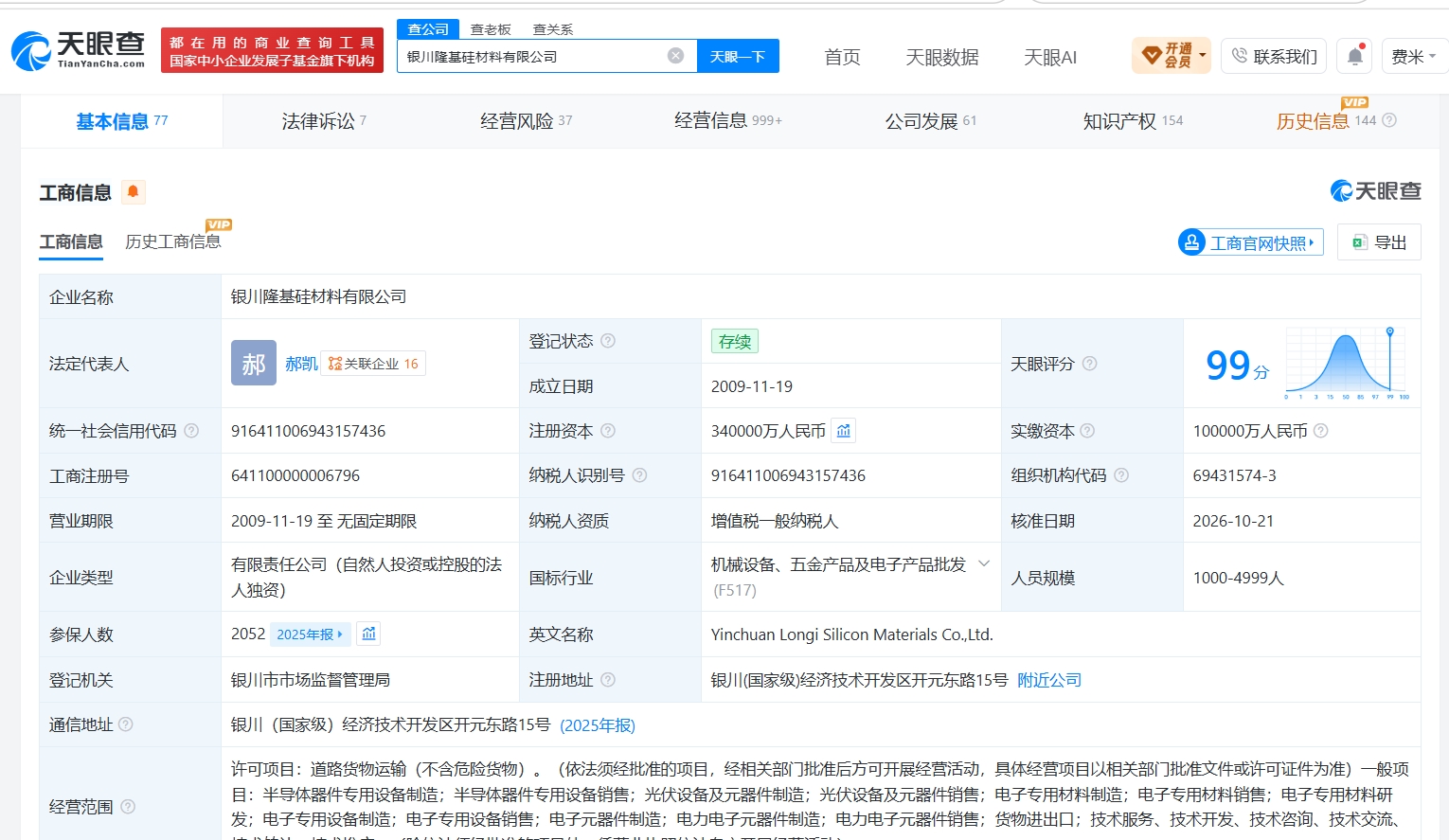
Task: Click the 联系我们 button
Action: (1274, 57)
